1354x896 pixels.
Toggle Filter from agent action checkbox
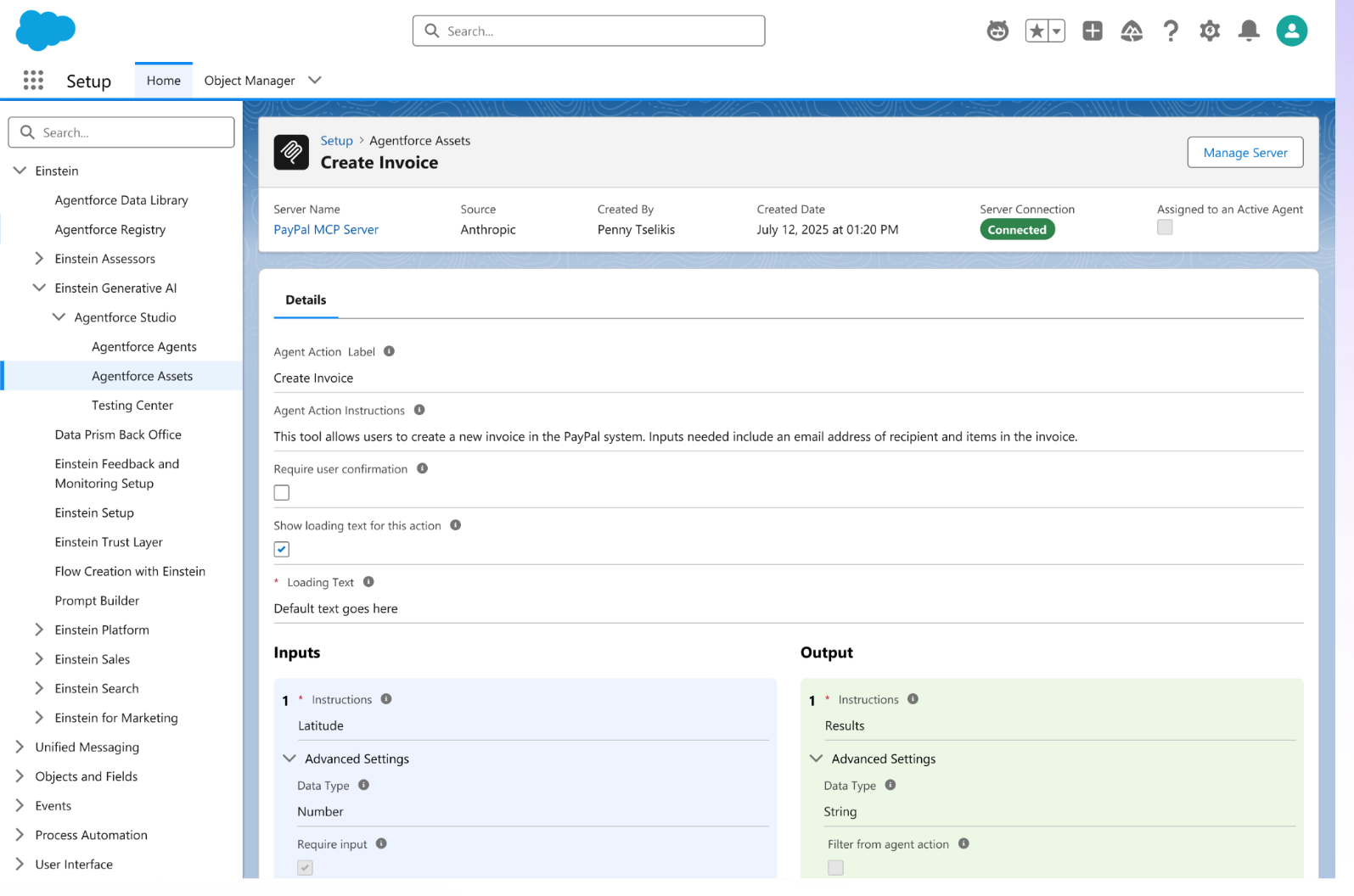836,867
